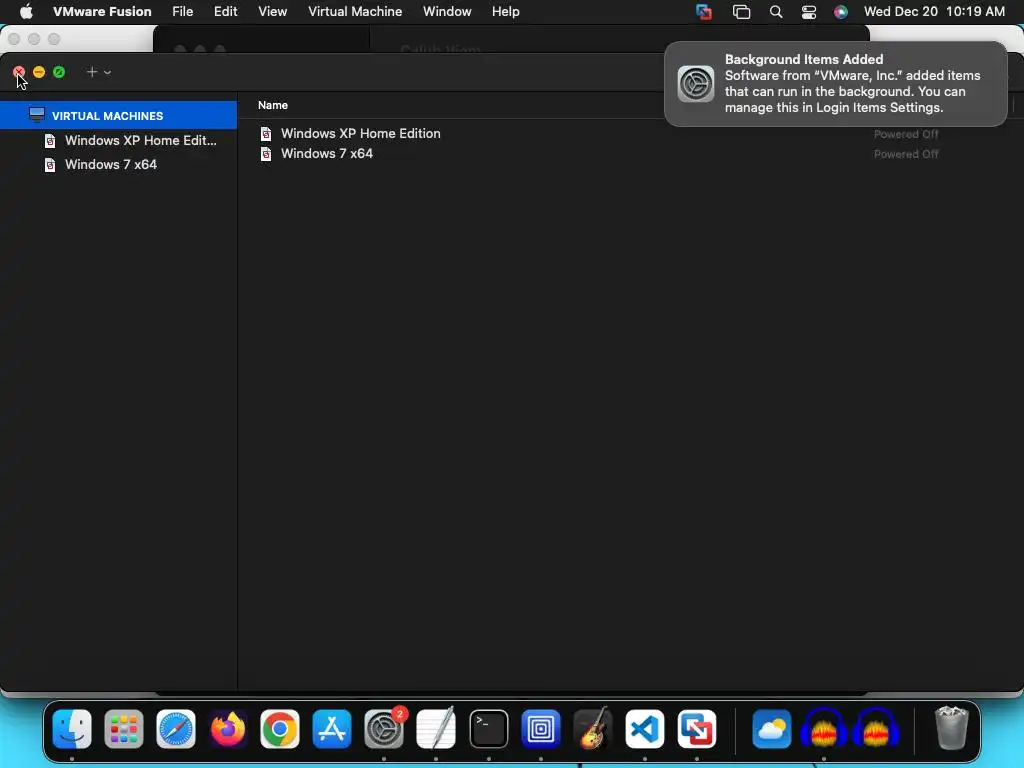
Task: Minimize the Virtual Machine Library window
Action: click(x=39, y=72)
